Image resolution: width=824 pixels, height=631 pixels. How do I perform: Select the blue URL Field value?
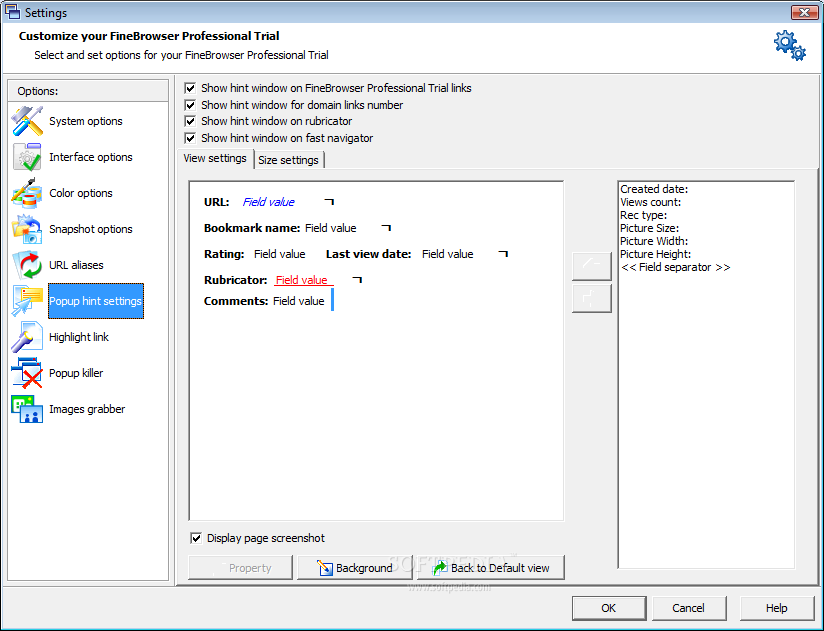pyautogui.click(x=269, y=202)
